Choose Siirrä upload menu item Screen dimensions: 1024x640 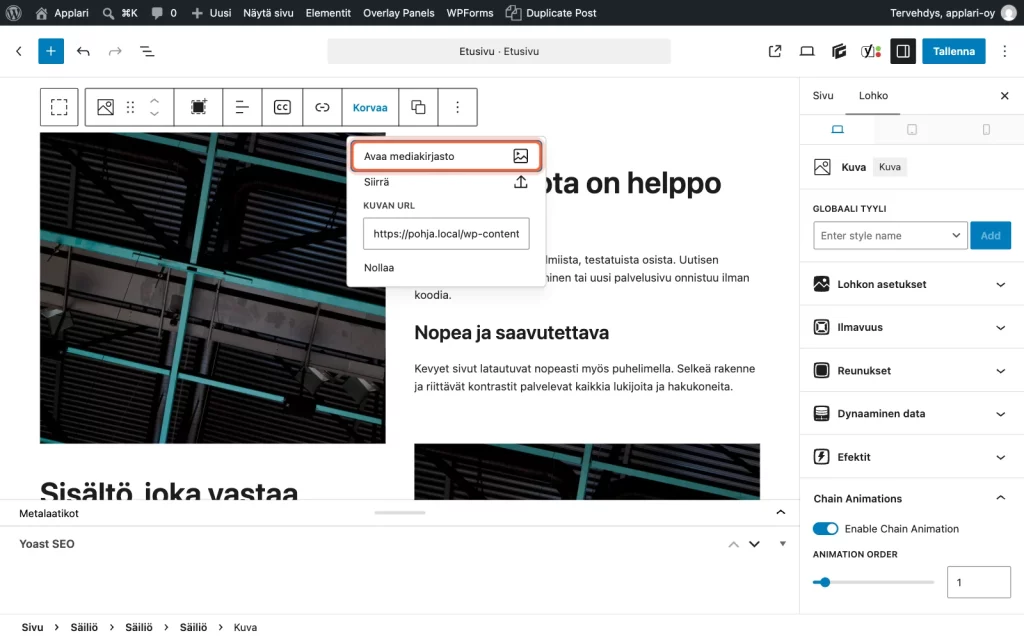point(446,182)
